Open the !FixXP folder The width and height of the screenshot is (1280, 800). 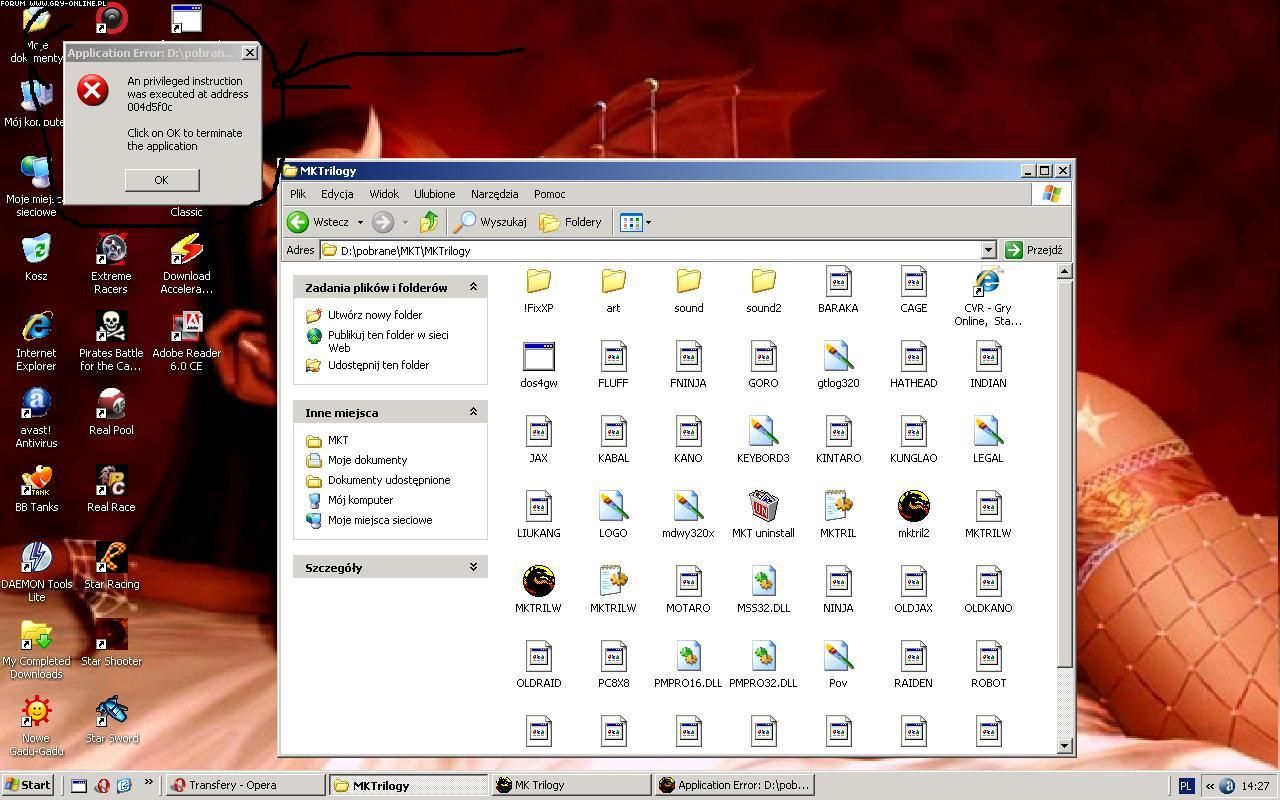(x=538, y=282)
